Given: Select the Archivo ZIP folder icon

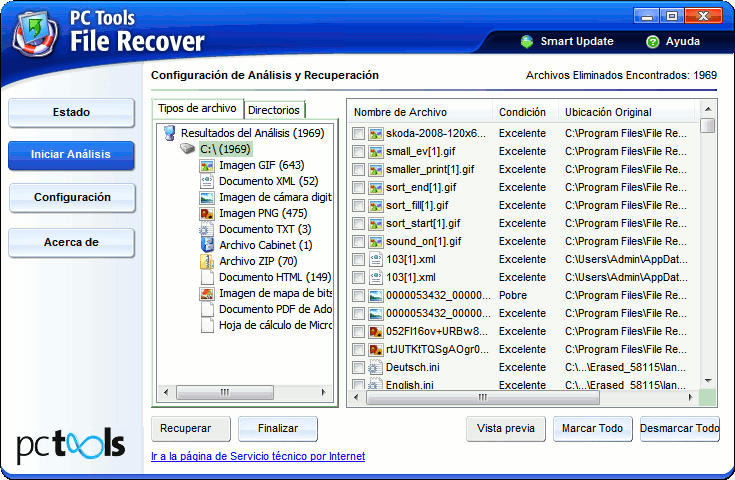Looking at the screenshot, I should pyautogui.click(x=207, y=261).
